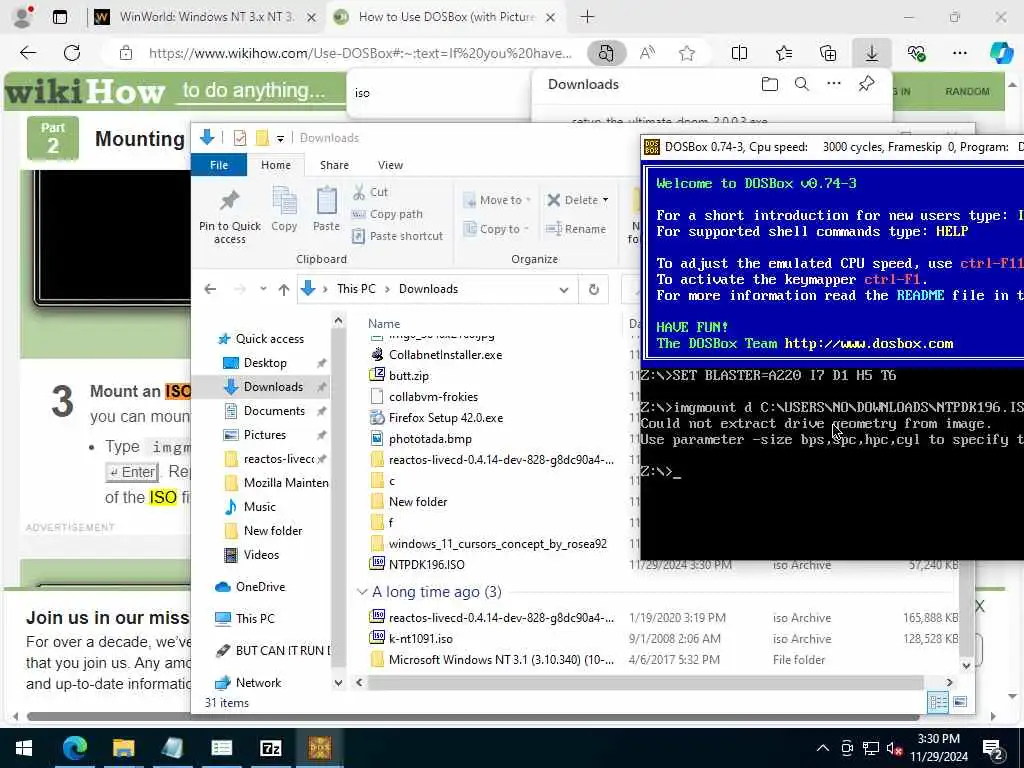Open the Home ribbon tab
Image resolution: width=1024 pixels, height=768 pixels.
pos(276,165)
